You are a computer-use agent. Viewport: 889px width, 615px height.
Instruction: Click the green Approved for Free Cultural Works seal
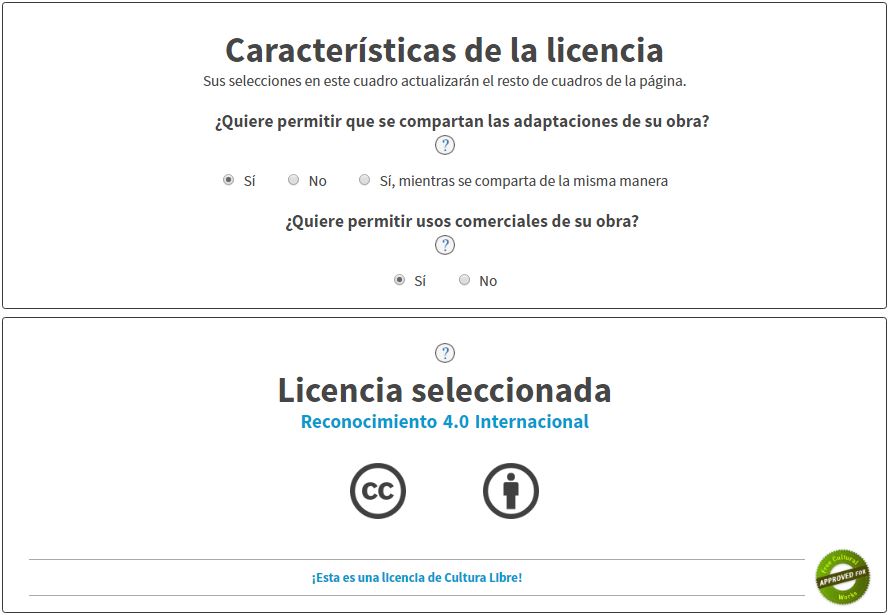pos(843,577)
